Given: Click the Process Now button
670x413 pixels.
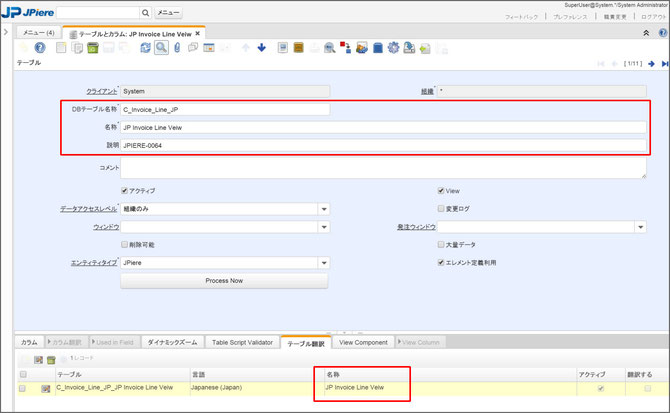Looking at the screenshot, I should click(224, 281).
